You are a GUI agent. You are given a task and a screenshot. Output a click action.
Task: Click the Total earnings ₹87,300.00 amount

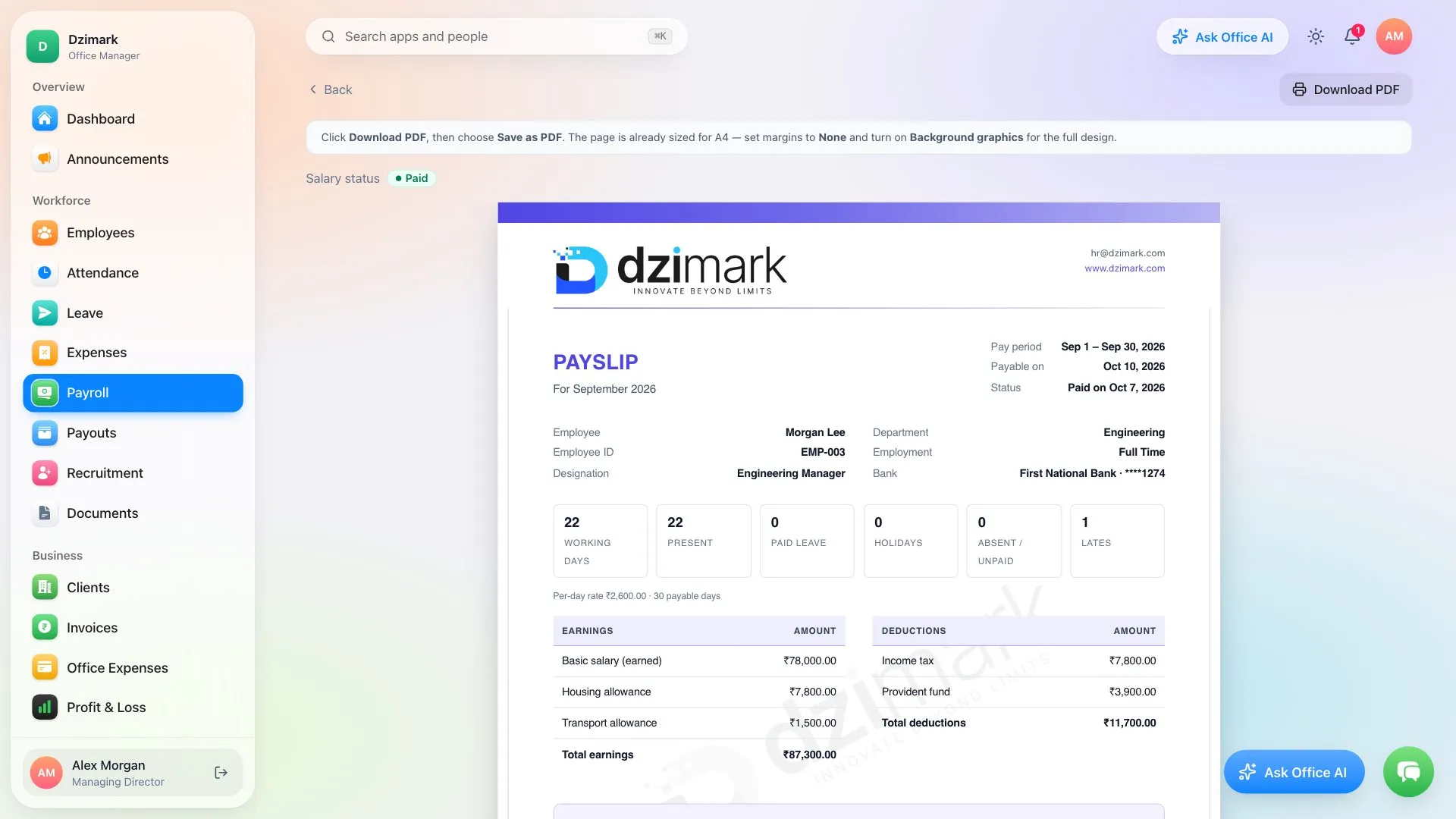coord(809,755)
